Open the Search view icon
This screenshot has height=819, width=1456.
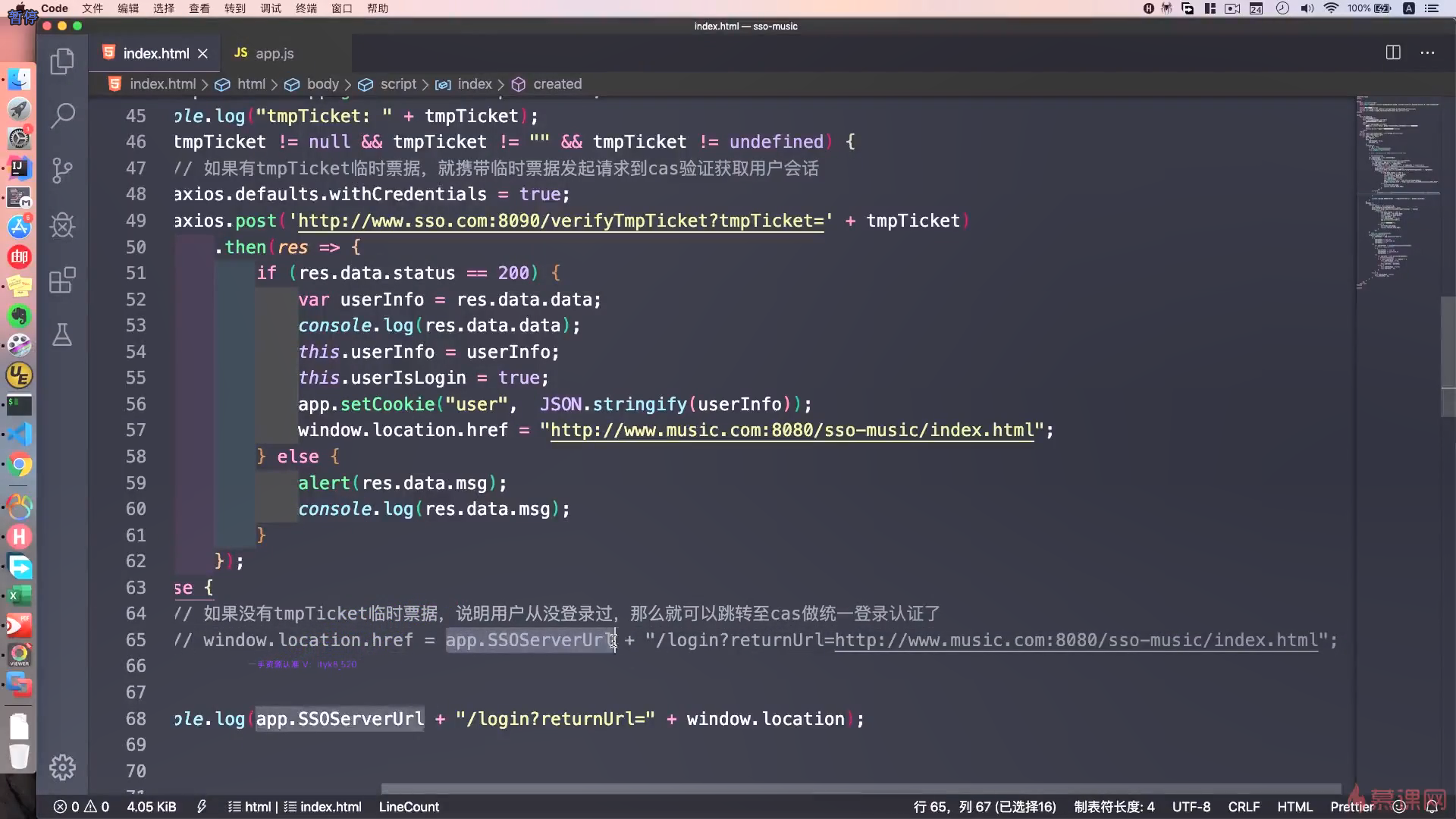(x=62, y=116)
